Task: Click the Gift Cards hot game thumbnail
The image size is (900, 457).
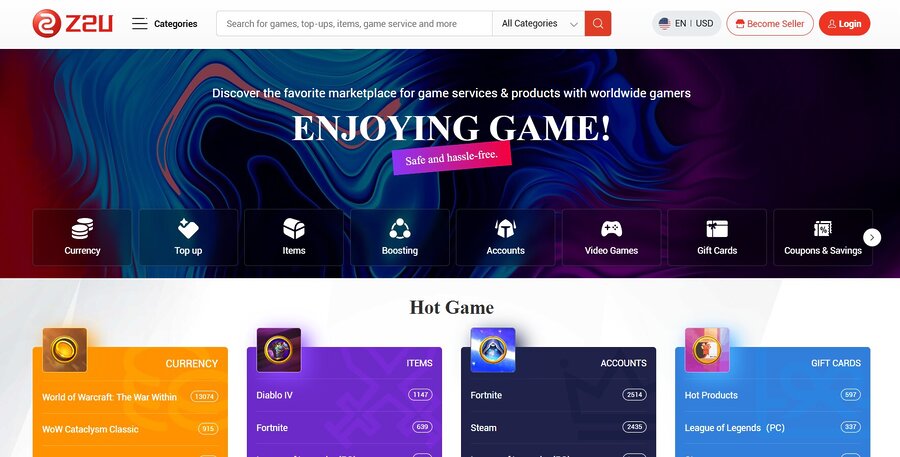Action: (x=707, y=350)
